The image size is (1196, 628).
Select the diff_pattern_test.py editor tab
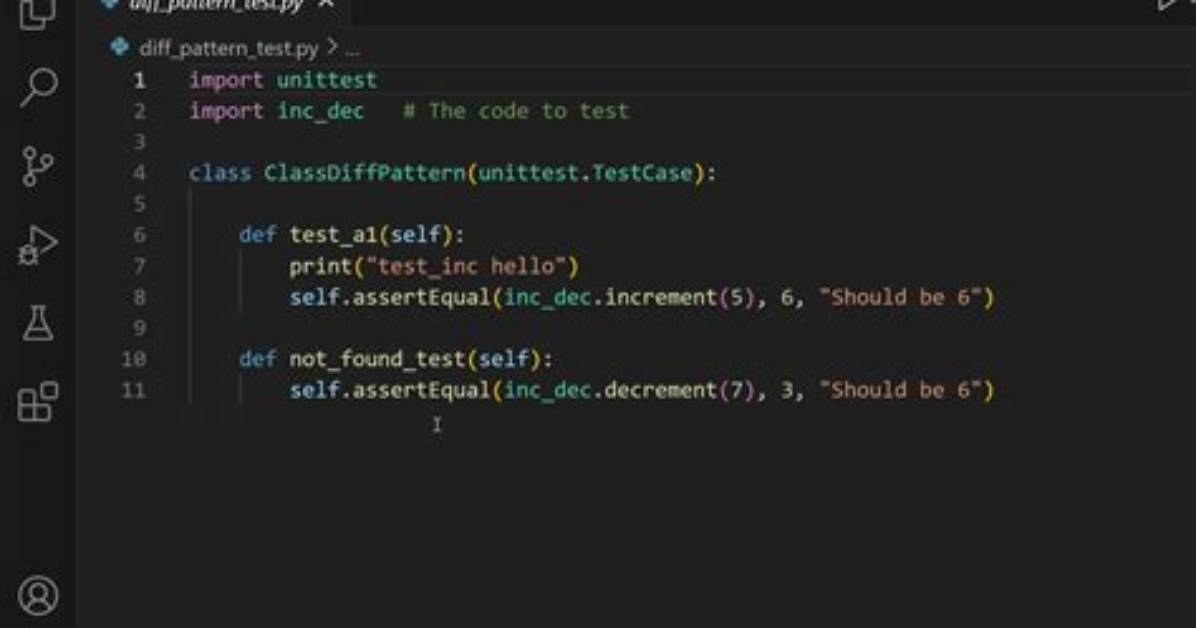[215, 6]
